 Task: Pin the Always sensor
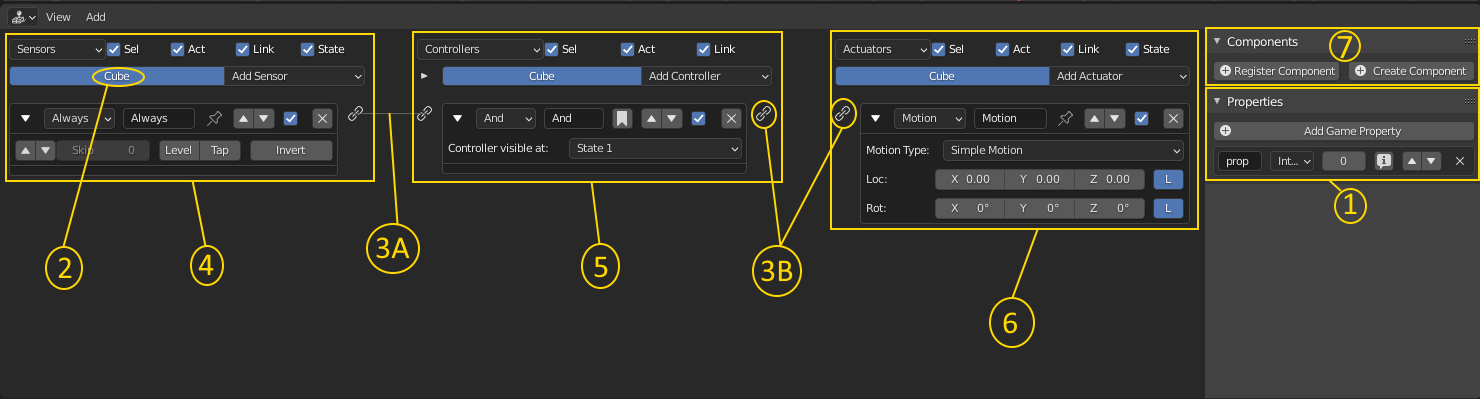(x=214, y=118)
